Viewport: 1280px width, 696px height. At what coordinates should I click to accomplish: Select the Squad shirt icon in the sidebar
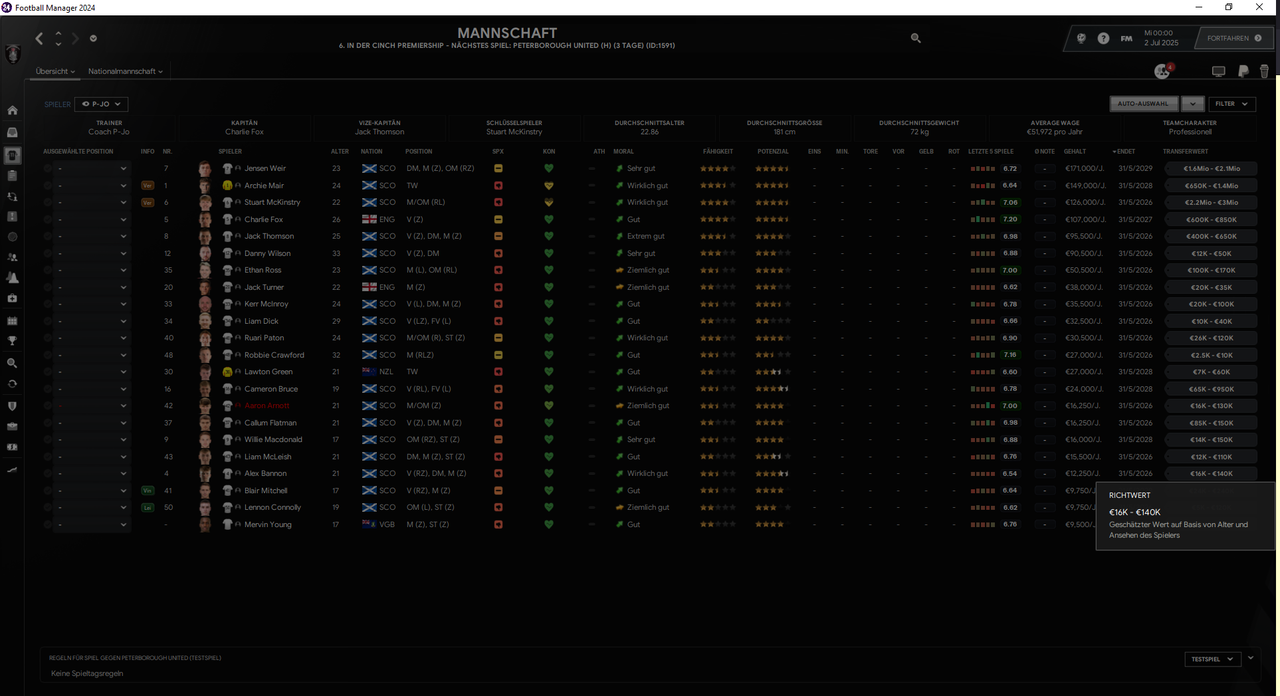click(12, 155)
